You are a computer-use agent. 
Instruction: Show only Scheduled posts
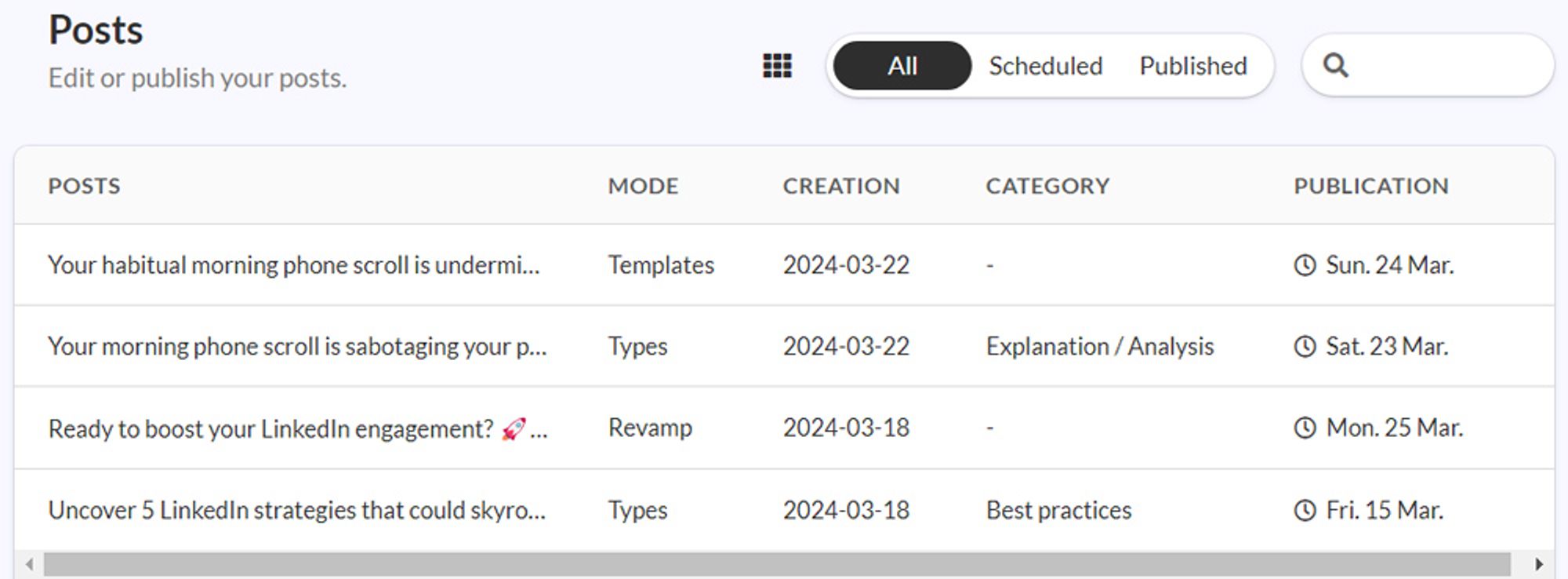[1046, 66]
